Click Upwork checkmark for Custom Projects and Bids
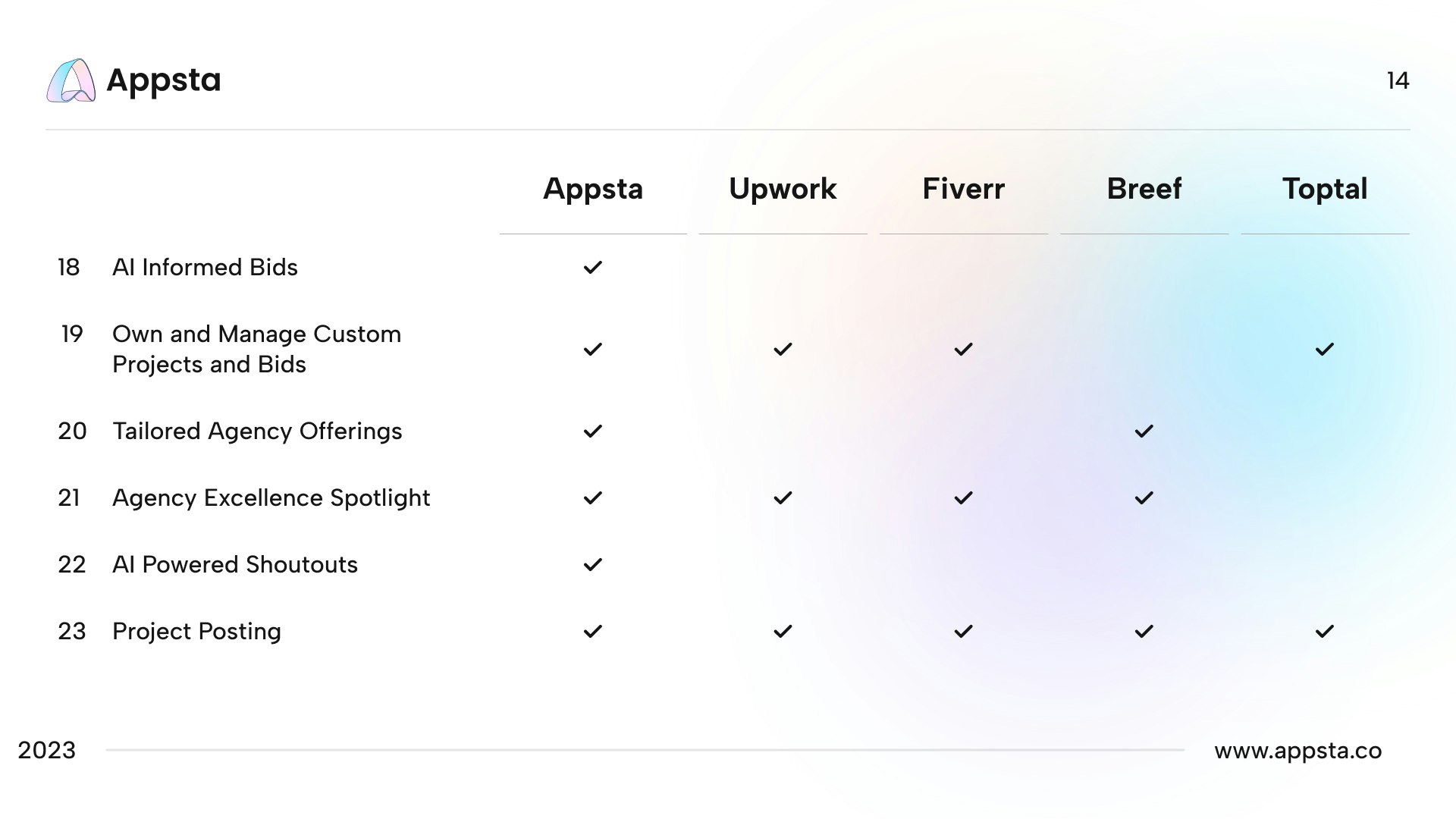The height and width of the screenshot is (819, 1456). [x=783, y=350]
